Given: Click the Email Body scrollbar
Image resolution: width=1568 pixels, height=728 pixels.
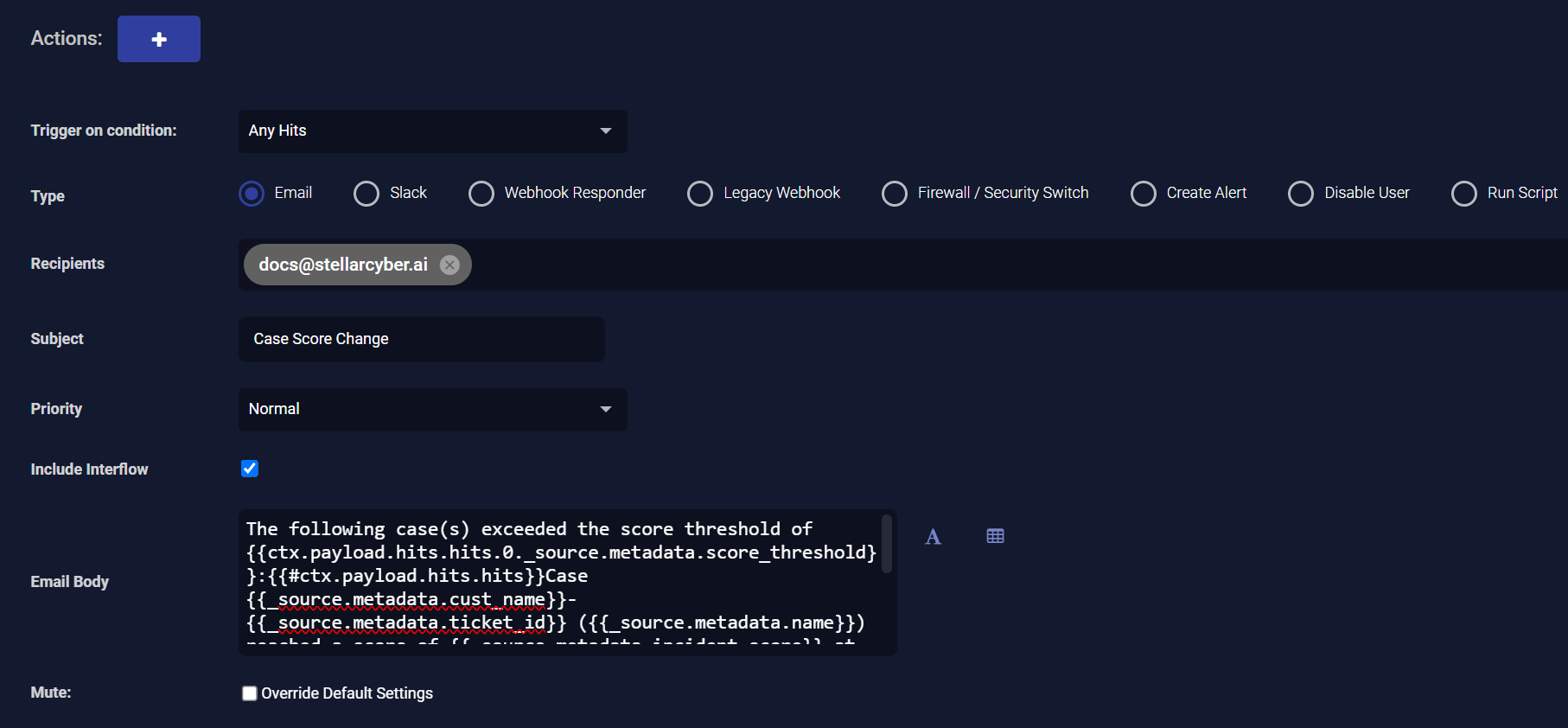Looking at the screenshot, I should coord(886,545).
